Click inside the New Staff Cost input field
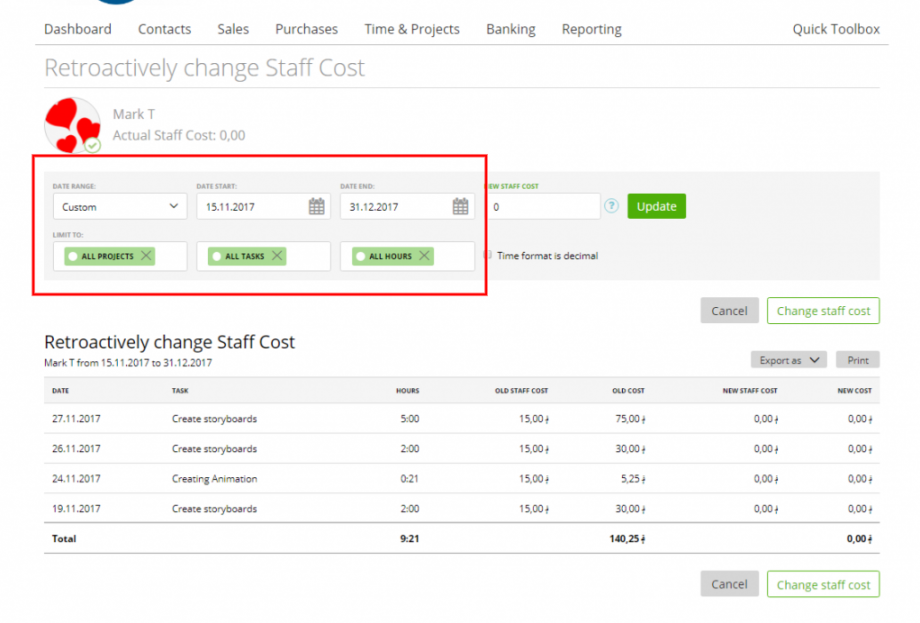The height and width of the screenshot is (623, 920). pos(545,206)
